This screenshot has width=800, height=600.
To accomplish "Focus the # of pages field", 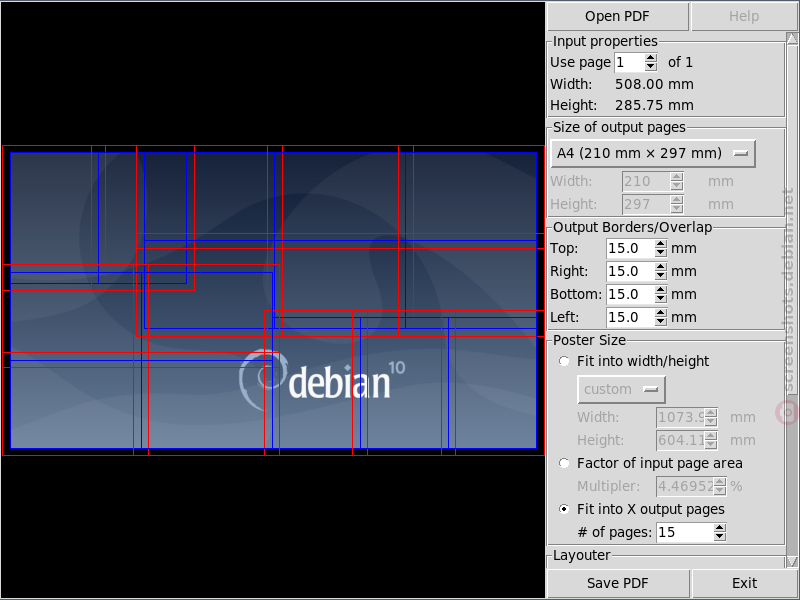I will (x=685, y=532).
